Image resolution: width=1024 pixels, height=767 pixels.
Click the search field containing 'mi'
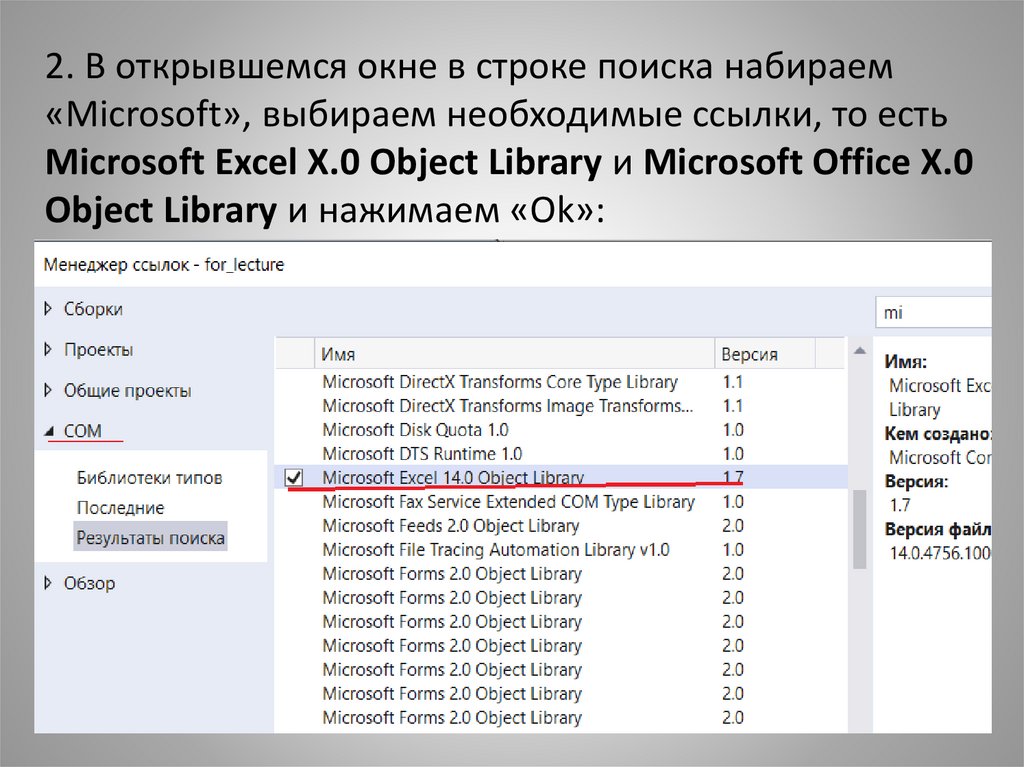pyautogui.click(x=933, y=312)
